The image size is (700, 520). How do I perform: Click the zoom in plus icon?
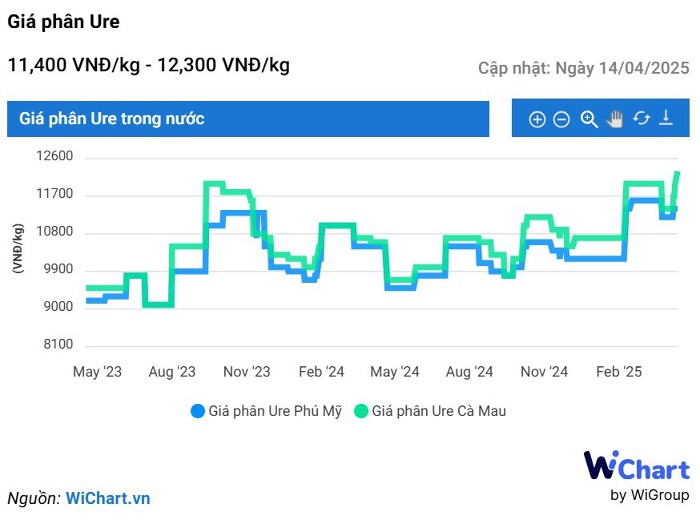(x=537, y=119)
